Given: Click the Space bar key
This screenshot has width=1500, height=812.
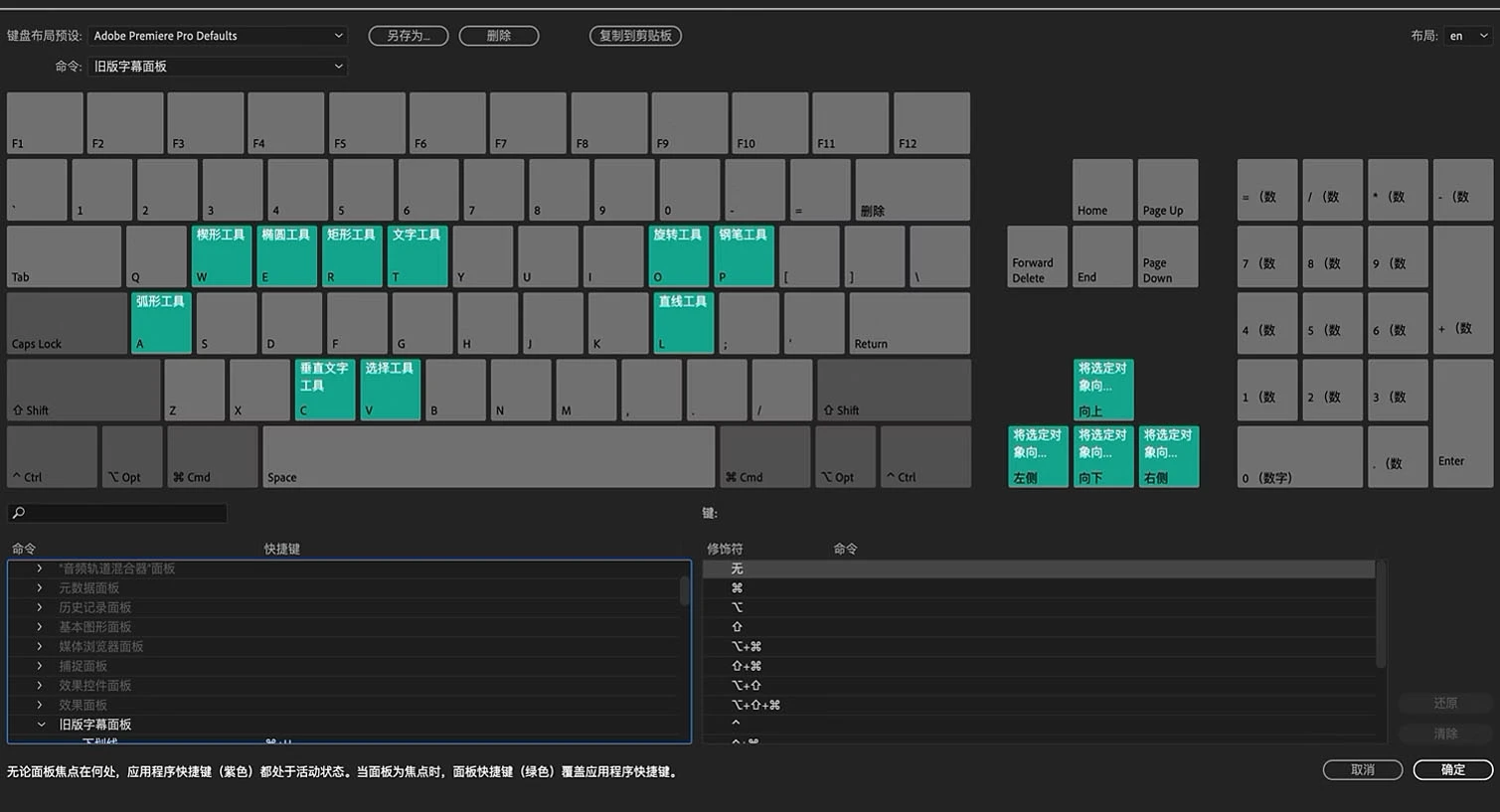Looking at the screenshot, I should [x=489, y=457].
